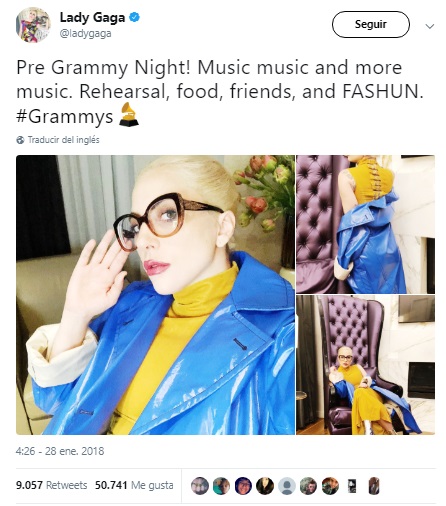Open Lady Gaga's profile avatar
This screenshot has width=446, height=506.
point(33,25)
